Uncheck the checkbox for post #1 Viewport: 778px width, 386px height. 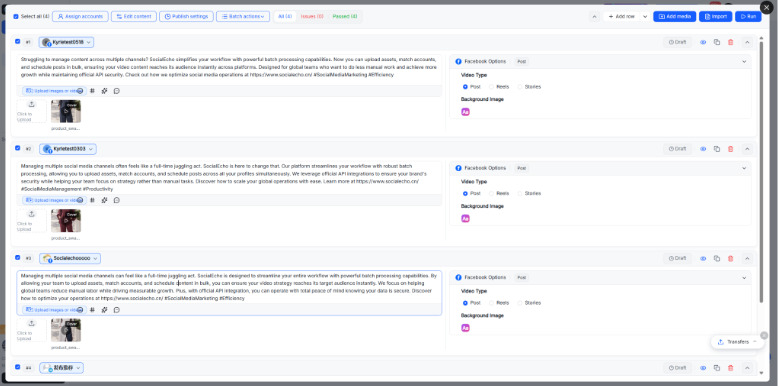click(18, 42)
